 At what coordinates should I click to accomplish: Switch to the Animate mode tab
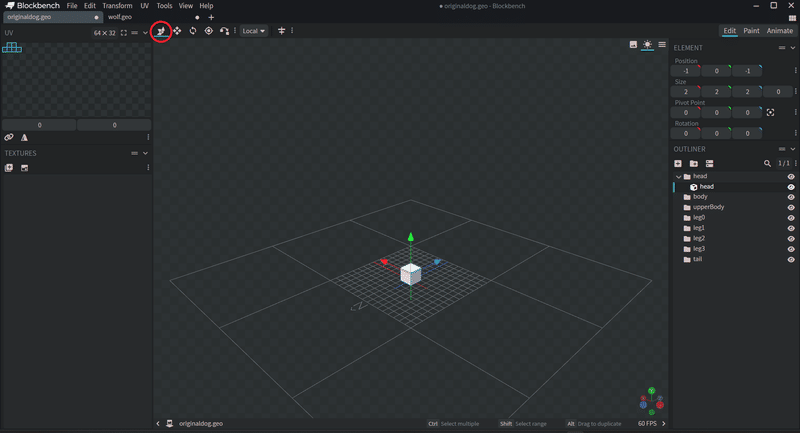click(x=780, y=31)
